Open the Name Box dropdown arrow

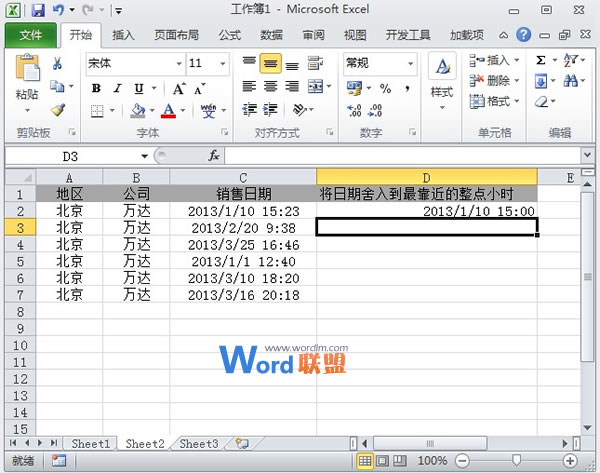pyautogui.click(x=145, y=157)
